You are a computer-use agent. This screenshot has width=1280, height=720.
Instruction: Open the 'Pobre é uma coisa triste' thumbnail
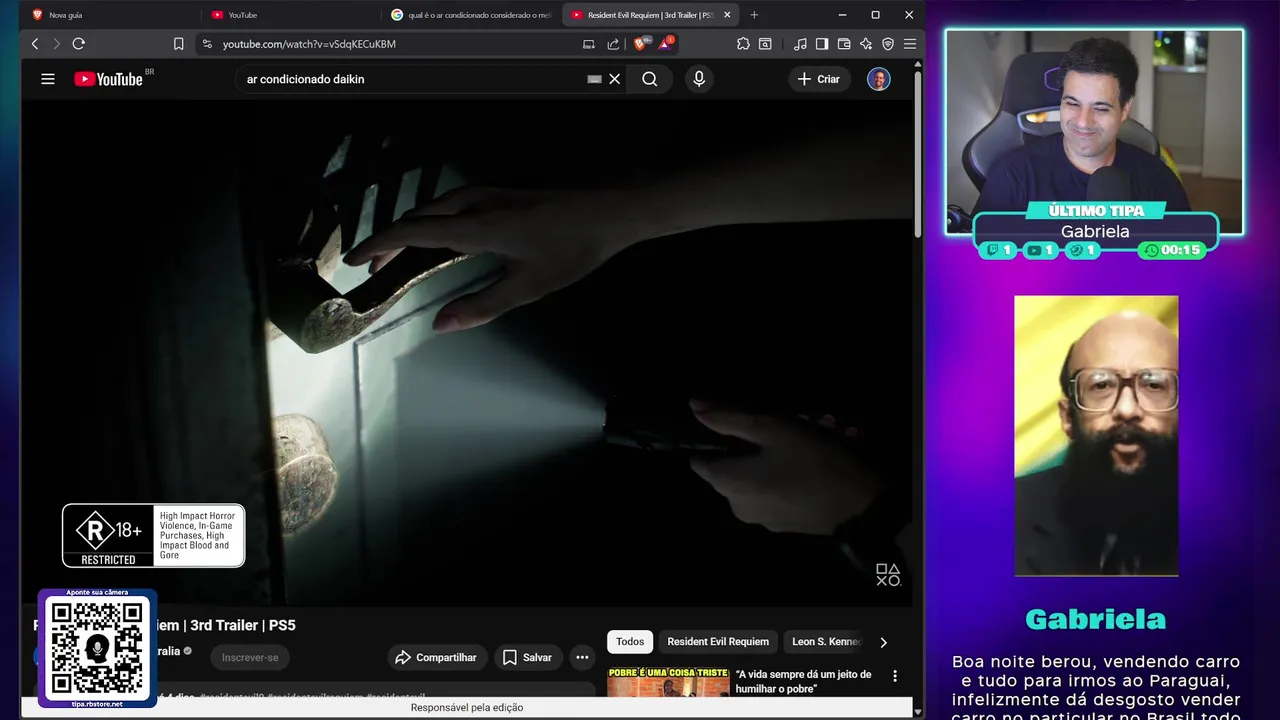click(667, 681)
